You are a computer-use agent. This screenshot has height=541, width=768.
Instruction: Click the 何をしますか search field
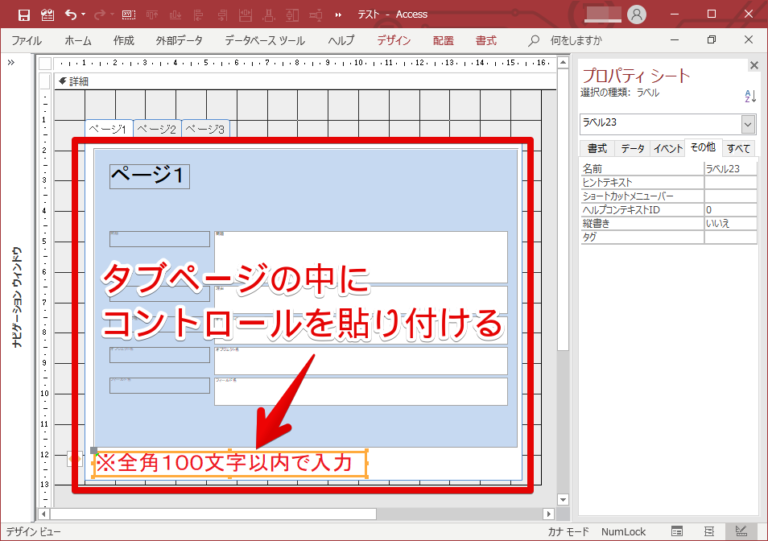[x=576, y=41]
